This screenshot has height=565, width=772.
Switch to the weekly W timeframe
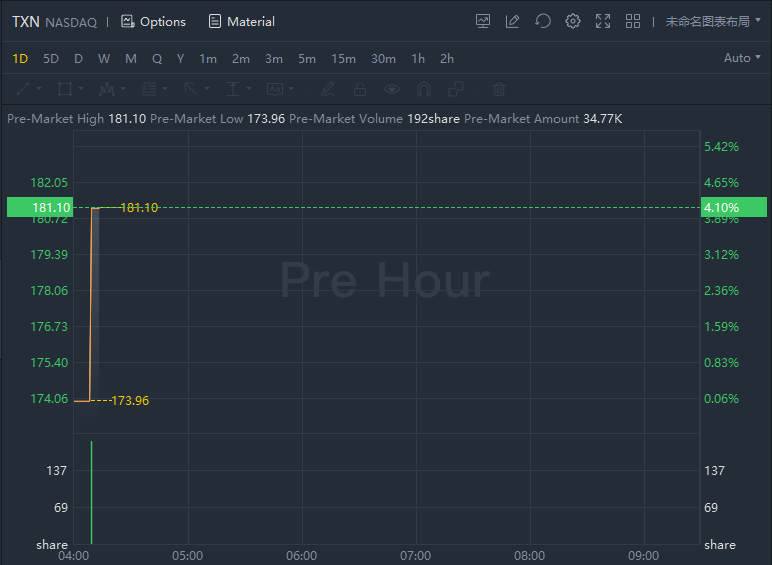104,59
